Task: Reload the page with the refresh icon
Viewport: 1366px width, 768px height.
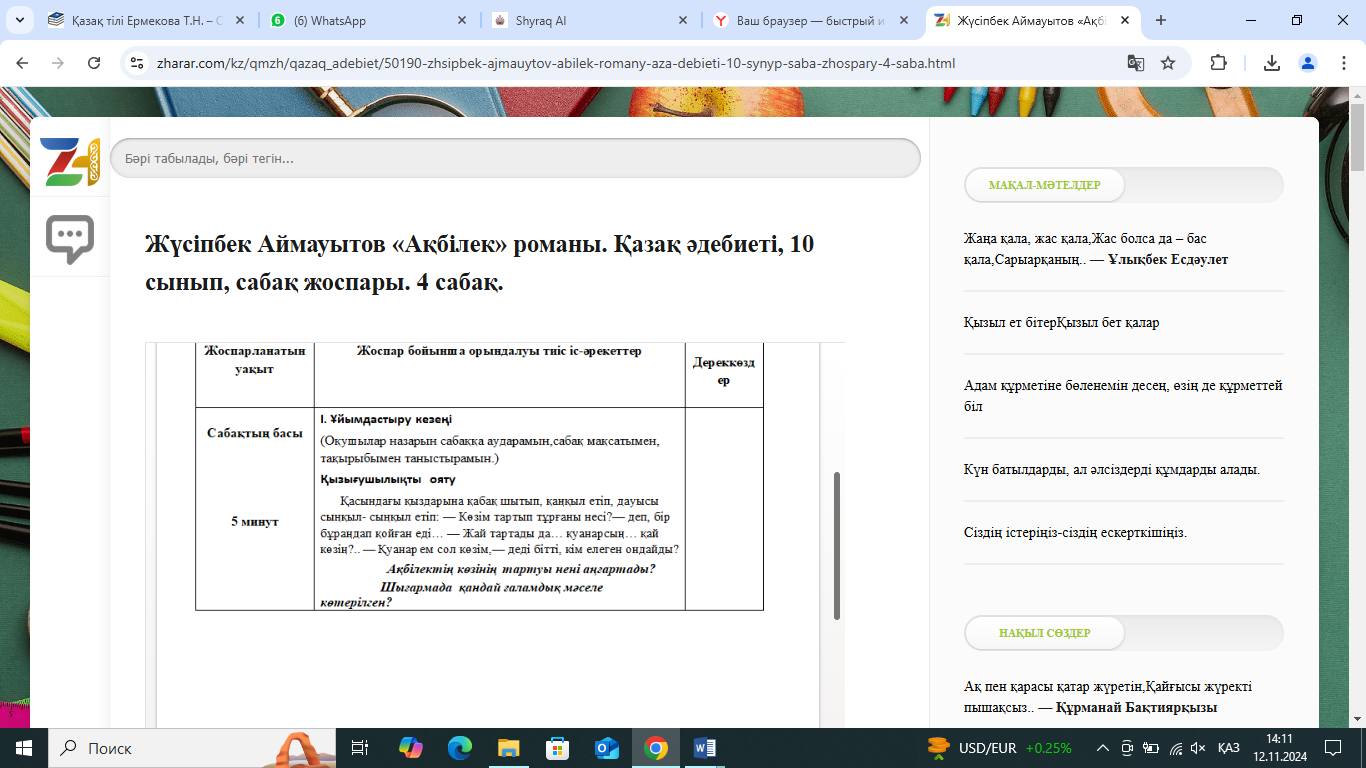Action: (94, 63)
